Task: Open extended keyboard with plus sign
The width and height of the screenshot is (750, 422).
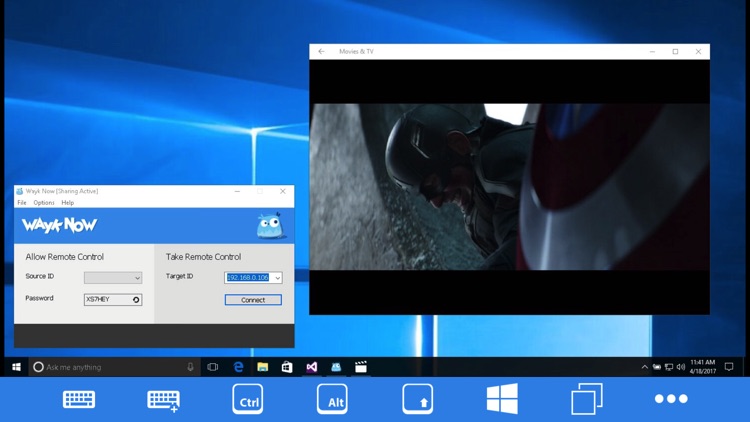Action: 164,400
